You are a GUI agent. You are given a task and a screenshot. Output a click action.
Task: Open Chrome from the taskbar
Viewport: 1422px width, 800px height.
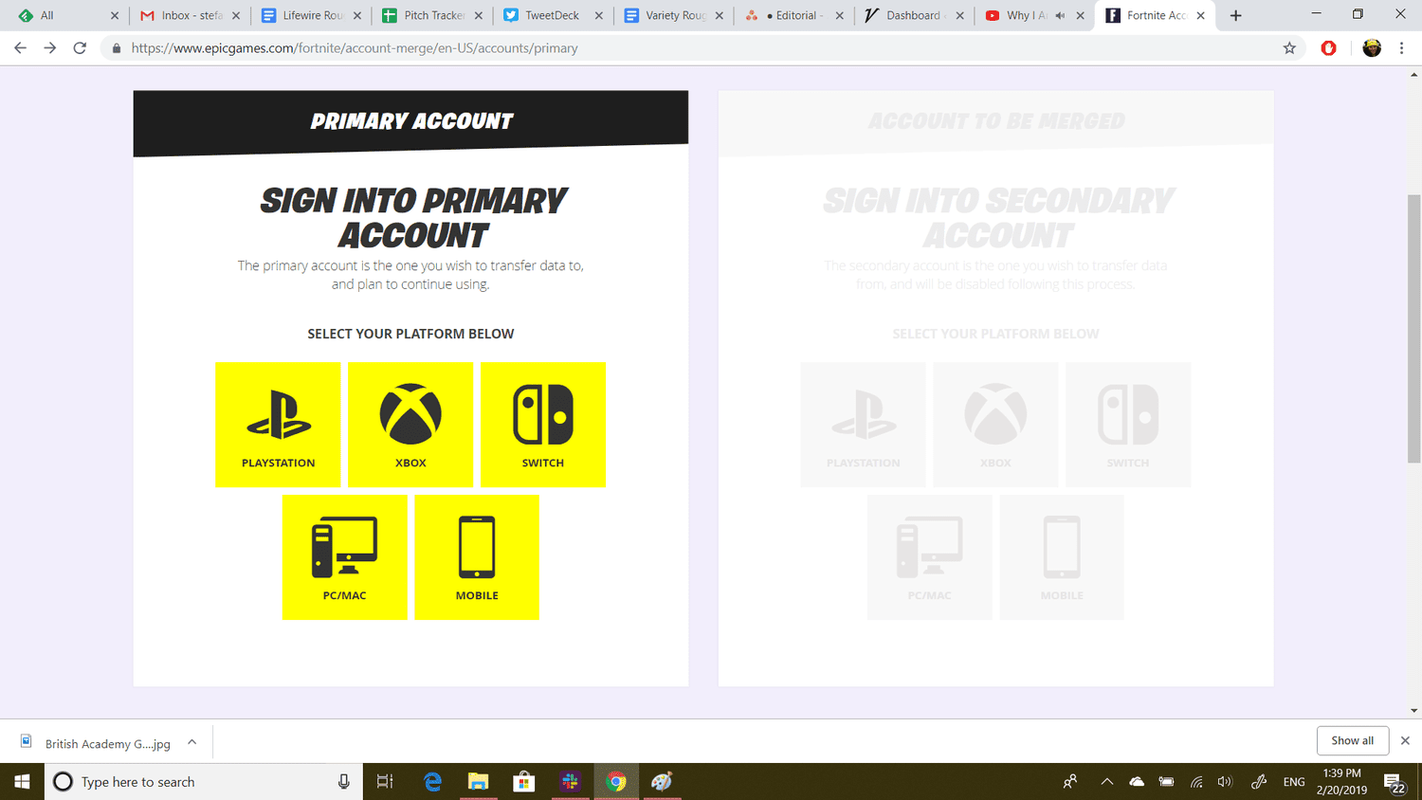click(x=616, y=782)
